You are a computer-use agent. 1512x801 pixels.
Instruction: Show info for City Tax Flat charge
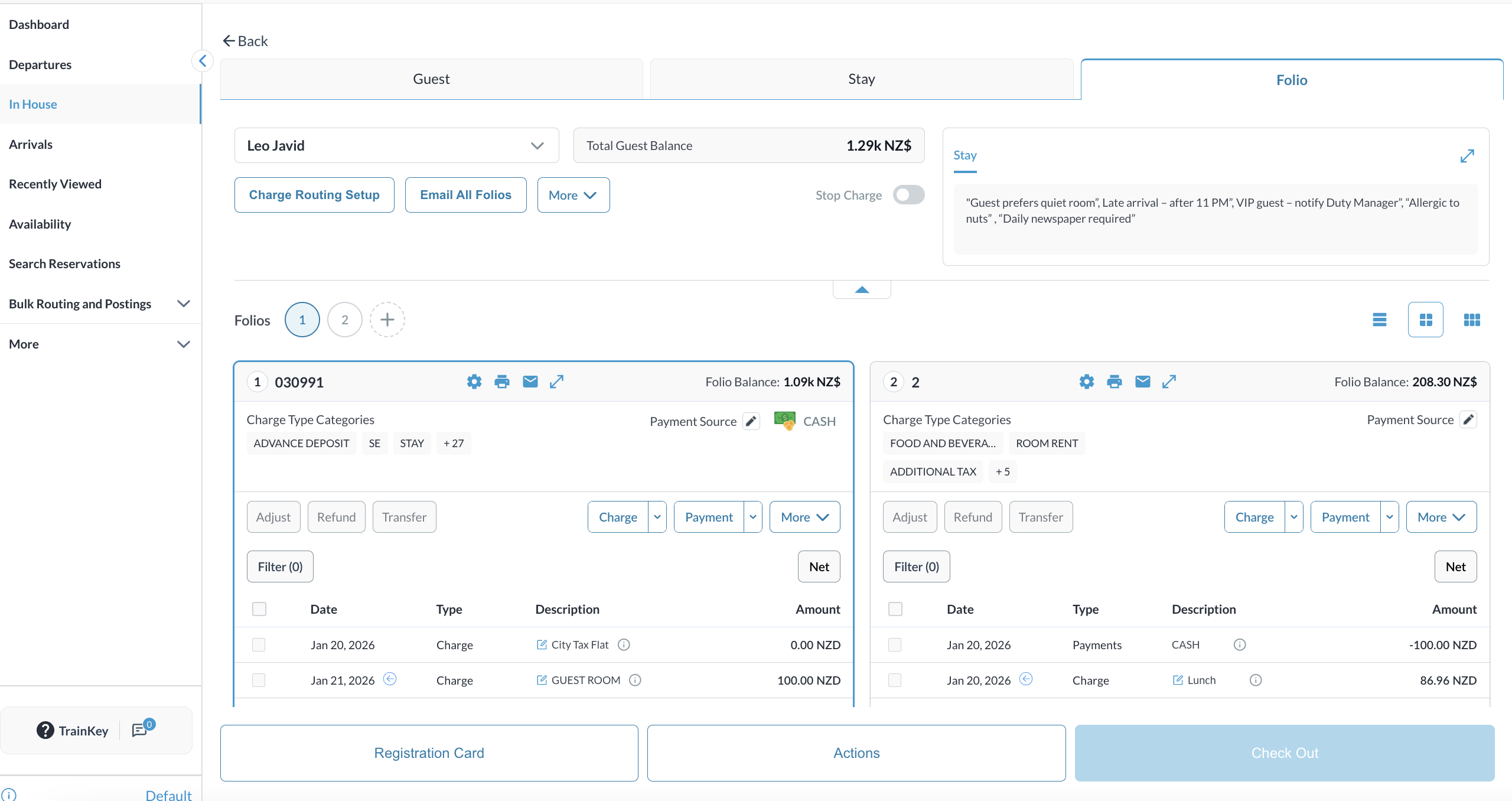click(x=624, y=644)
